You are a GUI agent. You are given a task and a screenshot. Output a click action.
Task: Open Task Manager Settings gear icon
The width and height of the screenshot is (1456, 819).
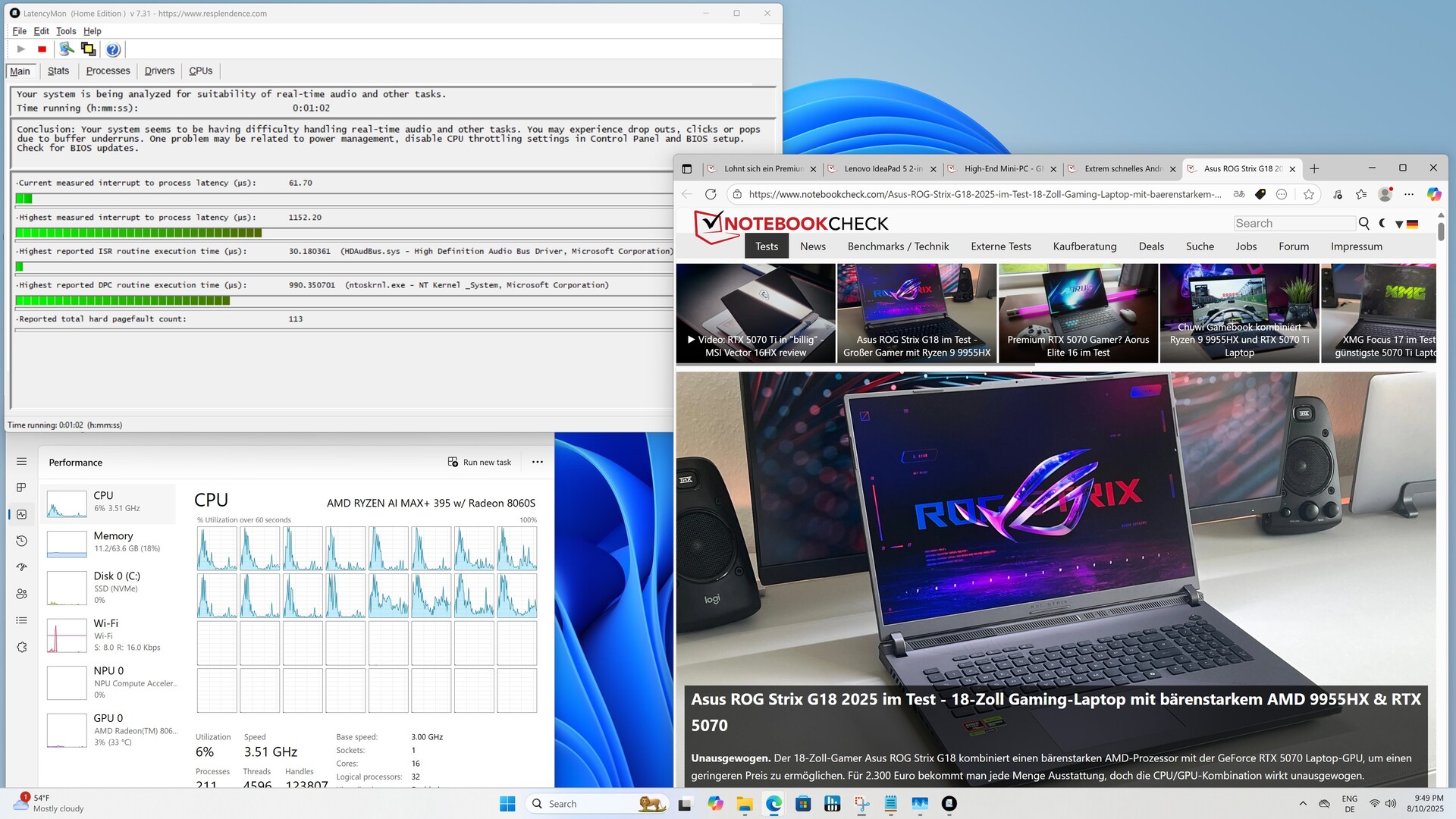pyautogui.click(x=21, y=647)
